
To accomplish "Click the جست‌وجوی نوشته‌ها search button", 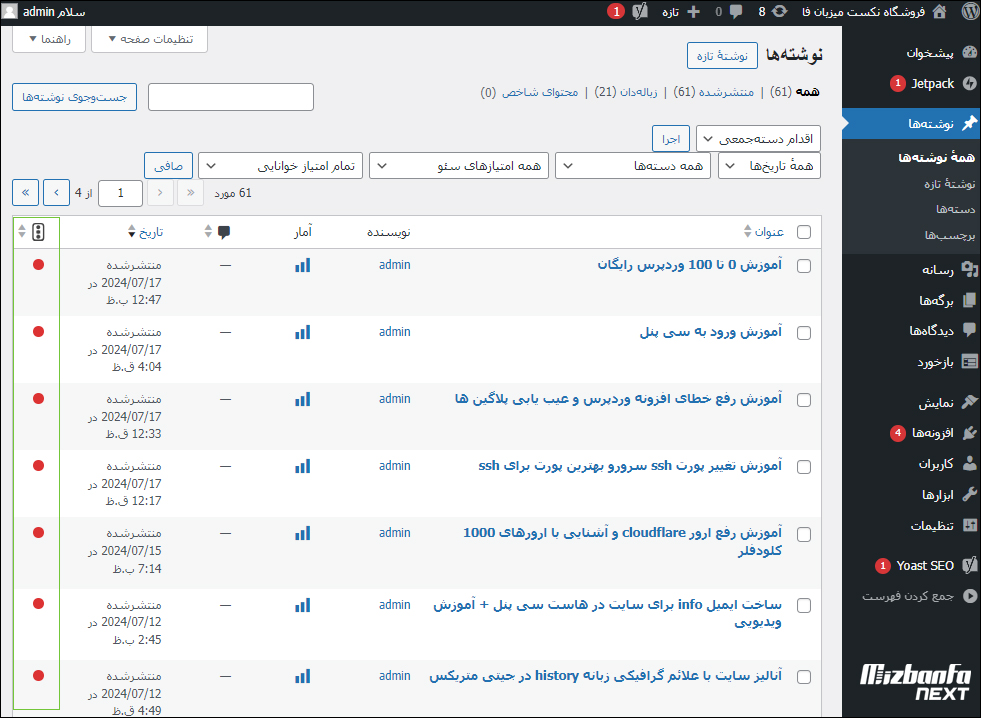I will (x=74, y=97).
